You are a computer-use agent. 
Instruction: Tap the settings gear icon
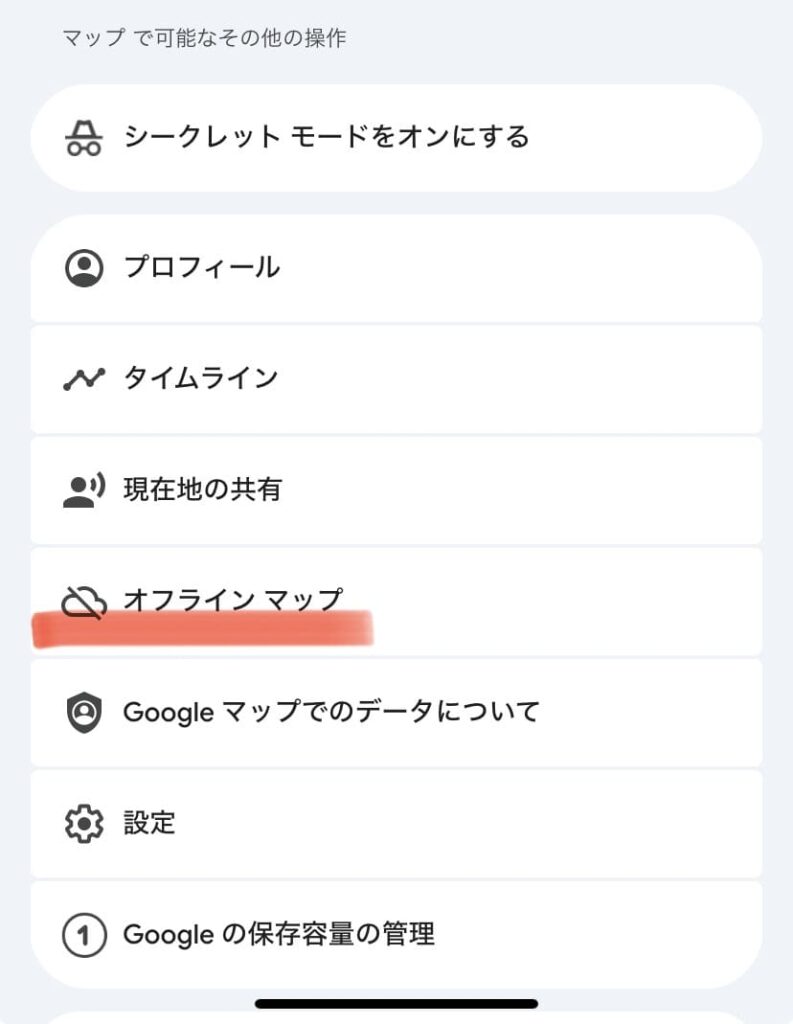coord(84,823)
